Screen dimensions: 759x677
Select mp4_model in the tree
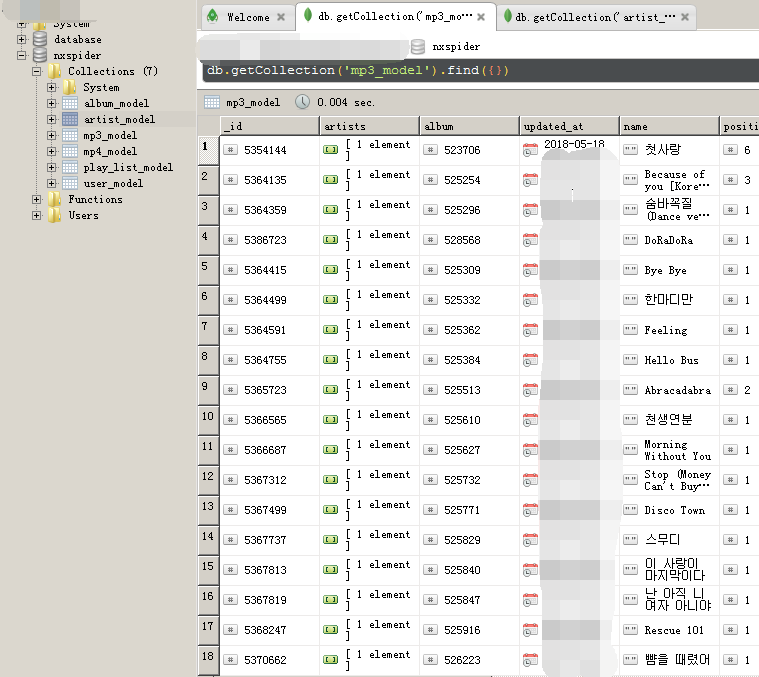tap(110, 151)
